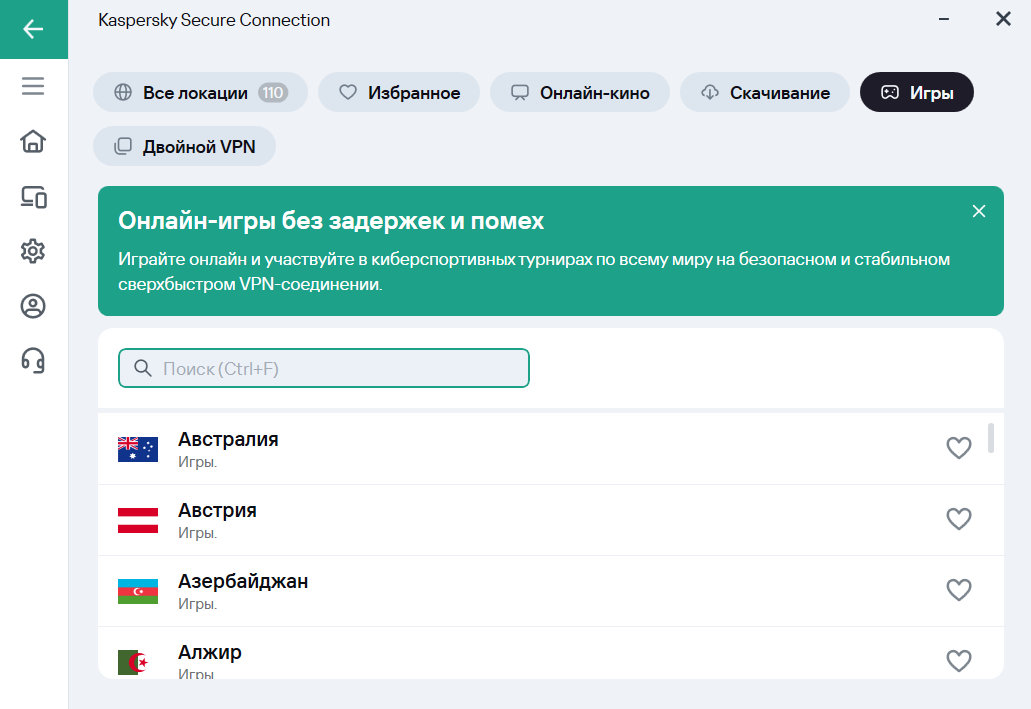Screen dimensions: 1031x709
Task: Click the back arrow button
Action: click(33, 29)
